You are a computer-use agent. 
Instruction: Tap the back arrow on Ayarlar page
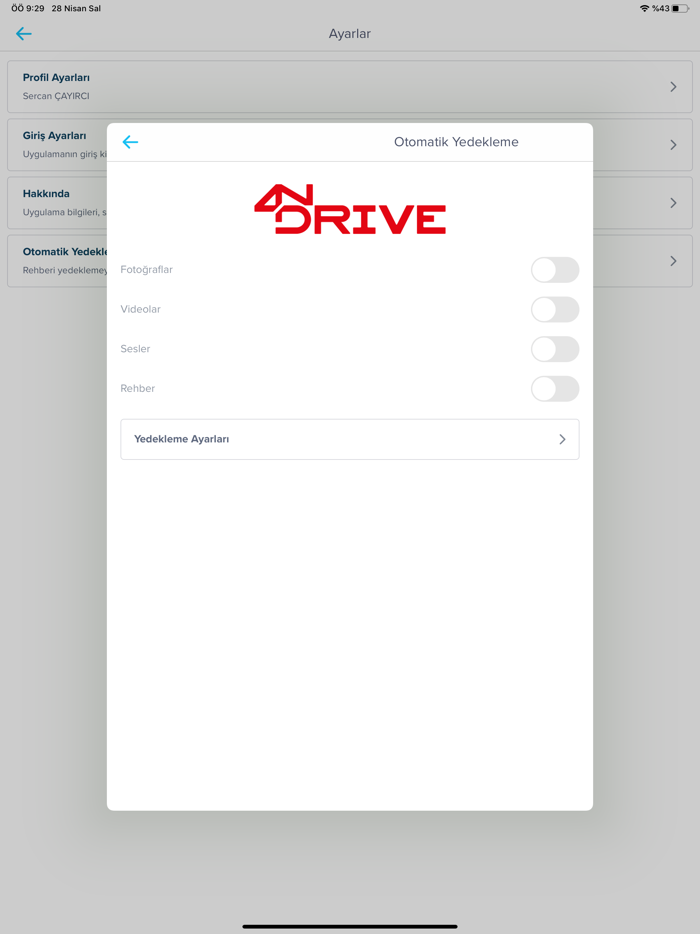click(23, 34)
